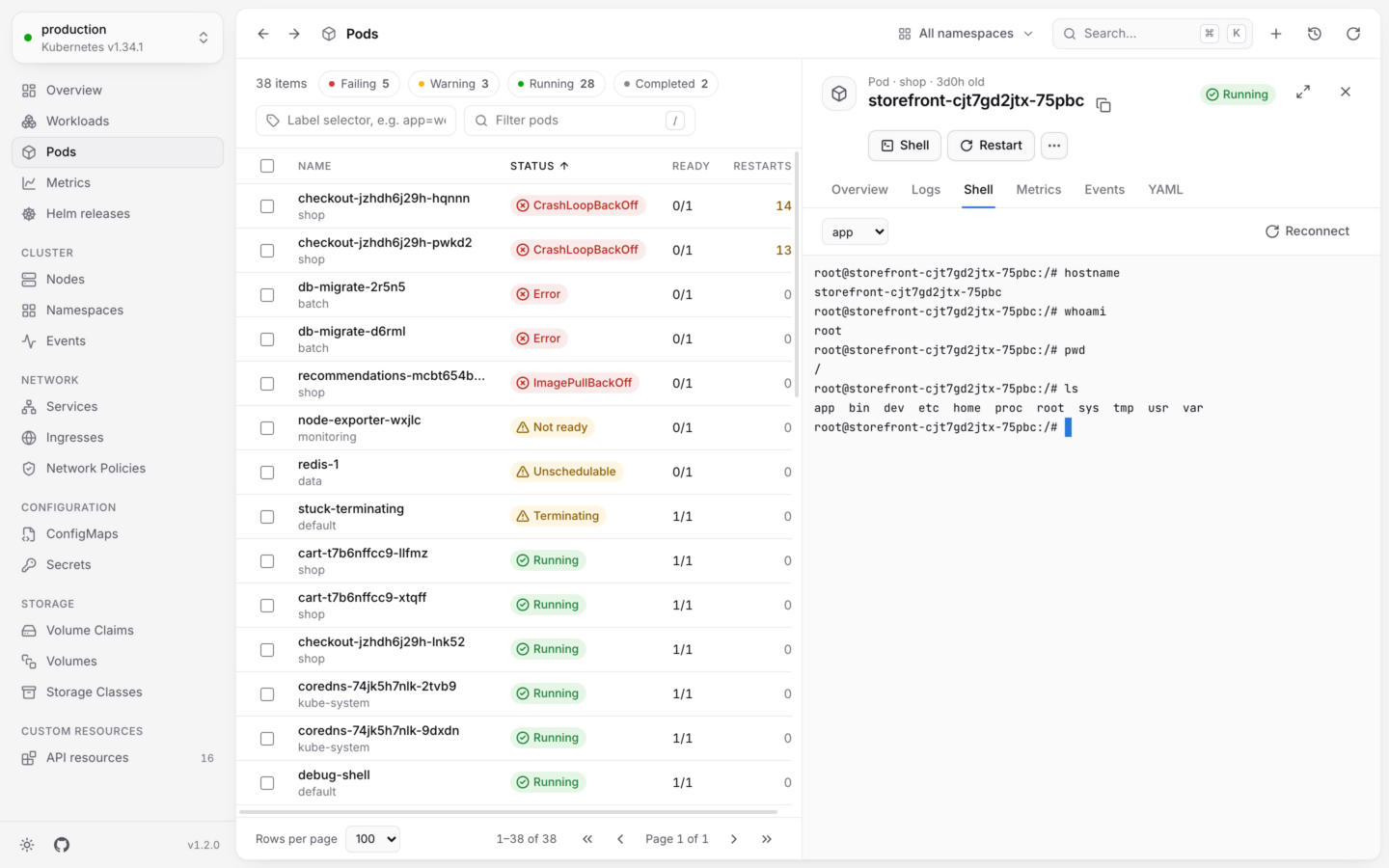Click the plus icon in top bar
Viewport: 1389px width, 868px height.
1276,34
